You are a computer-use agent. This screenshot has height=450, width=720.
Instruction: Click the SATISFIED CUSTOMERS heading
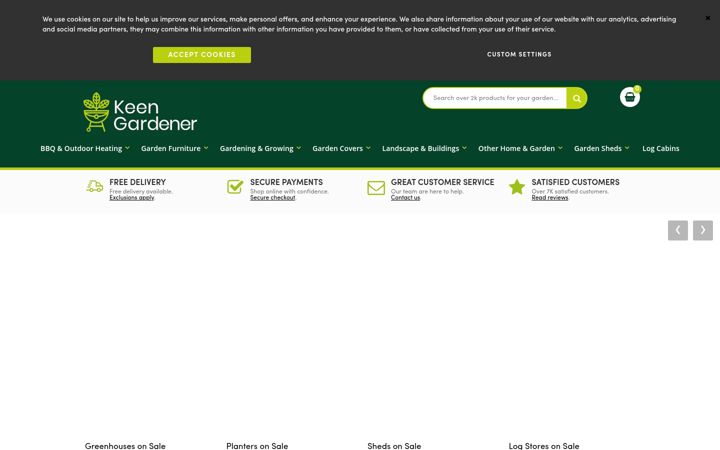pyautogui.click(x=575, y=182)
